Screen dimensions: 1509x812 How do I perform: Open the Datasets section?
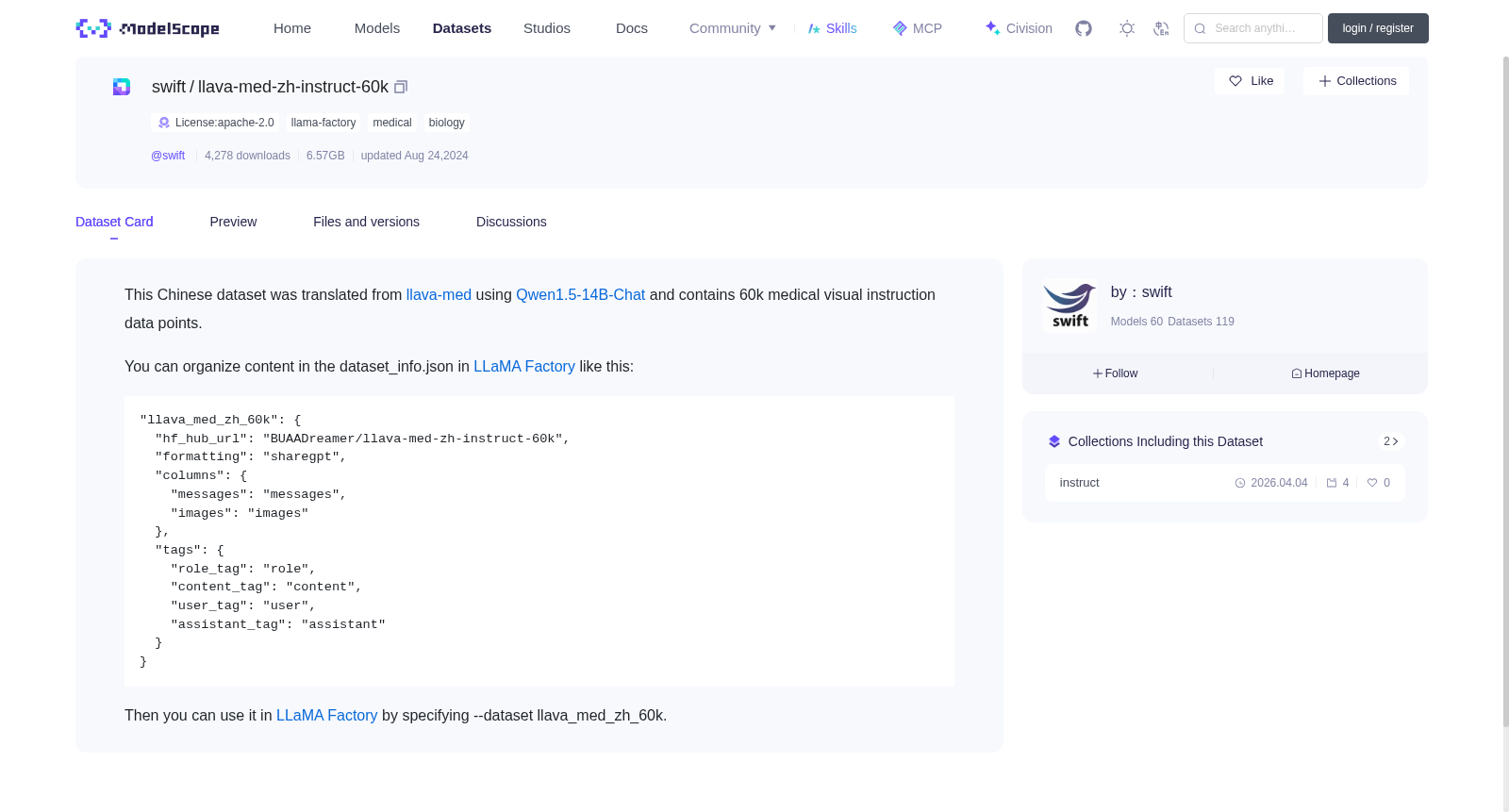pos(462,28)
